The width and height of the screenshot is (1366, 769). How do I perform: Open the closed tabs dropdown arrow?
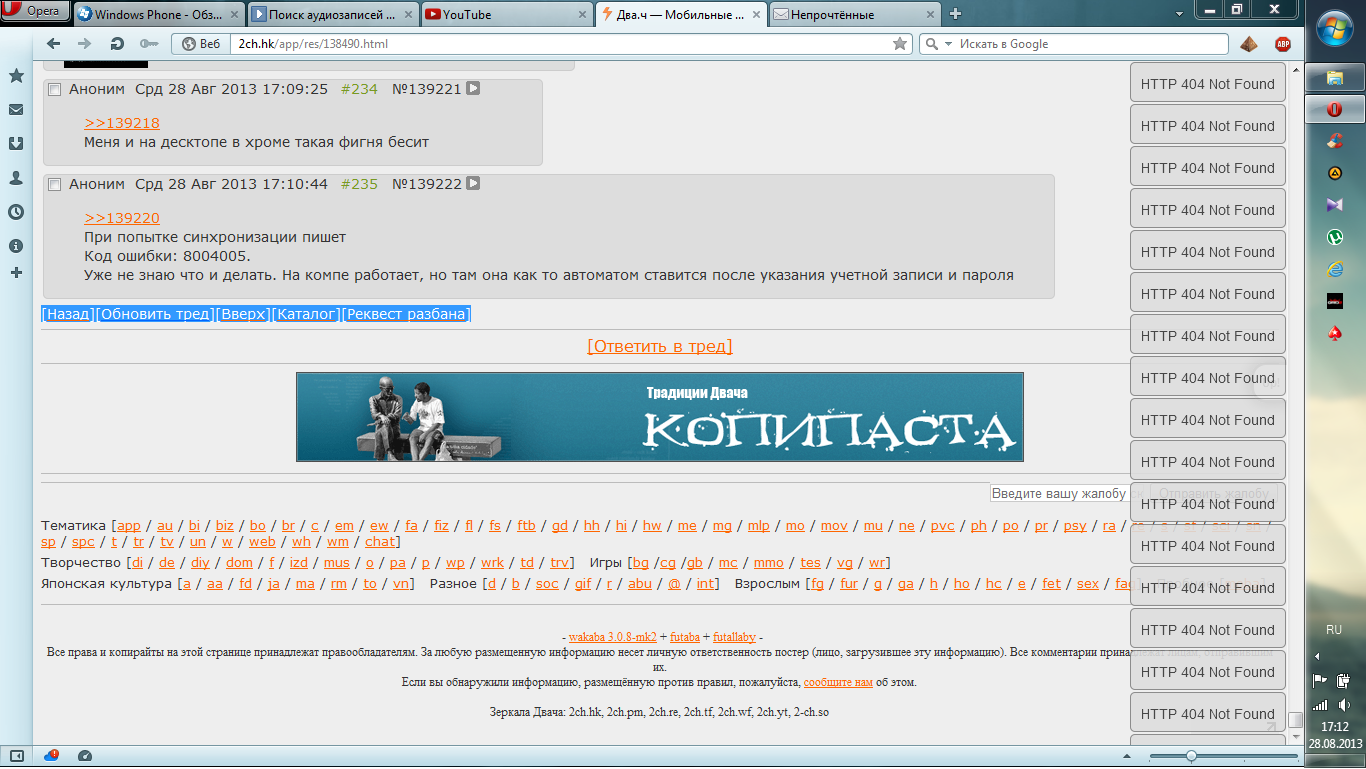(x=1180, y=12)
